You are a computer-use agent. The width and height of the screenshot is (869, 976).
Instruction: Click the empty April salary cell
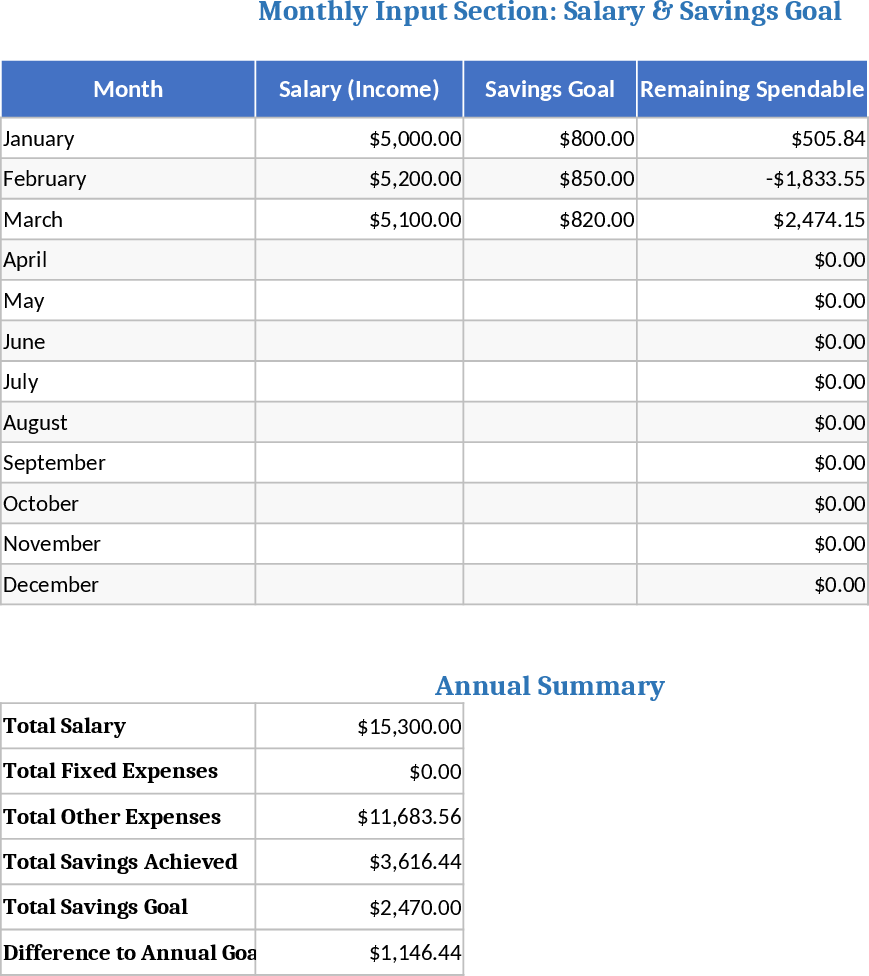(359, 260)
